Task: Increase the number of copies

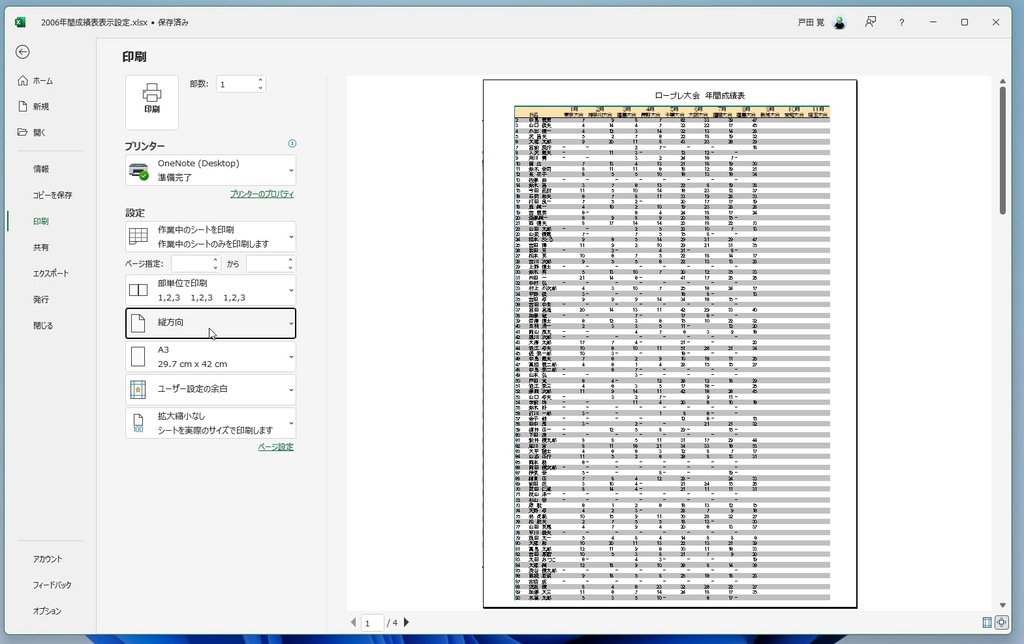Action: [261, 80]
